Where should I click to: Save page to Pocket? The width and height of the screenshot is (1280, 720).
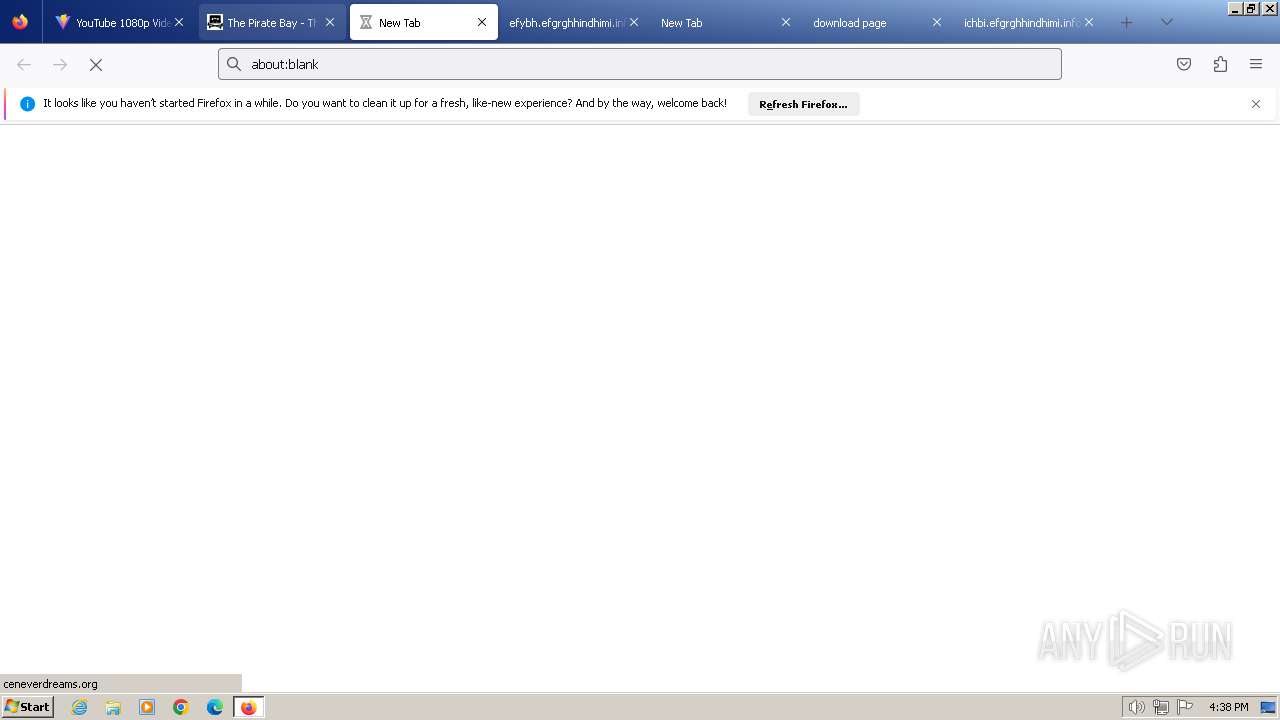click(x=1184, y=64)
